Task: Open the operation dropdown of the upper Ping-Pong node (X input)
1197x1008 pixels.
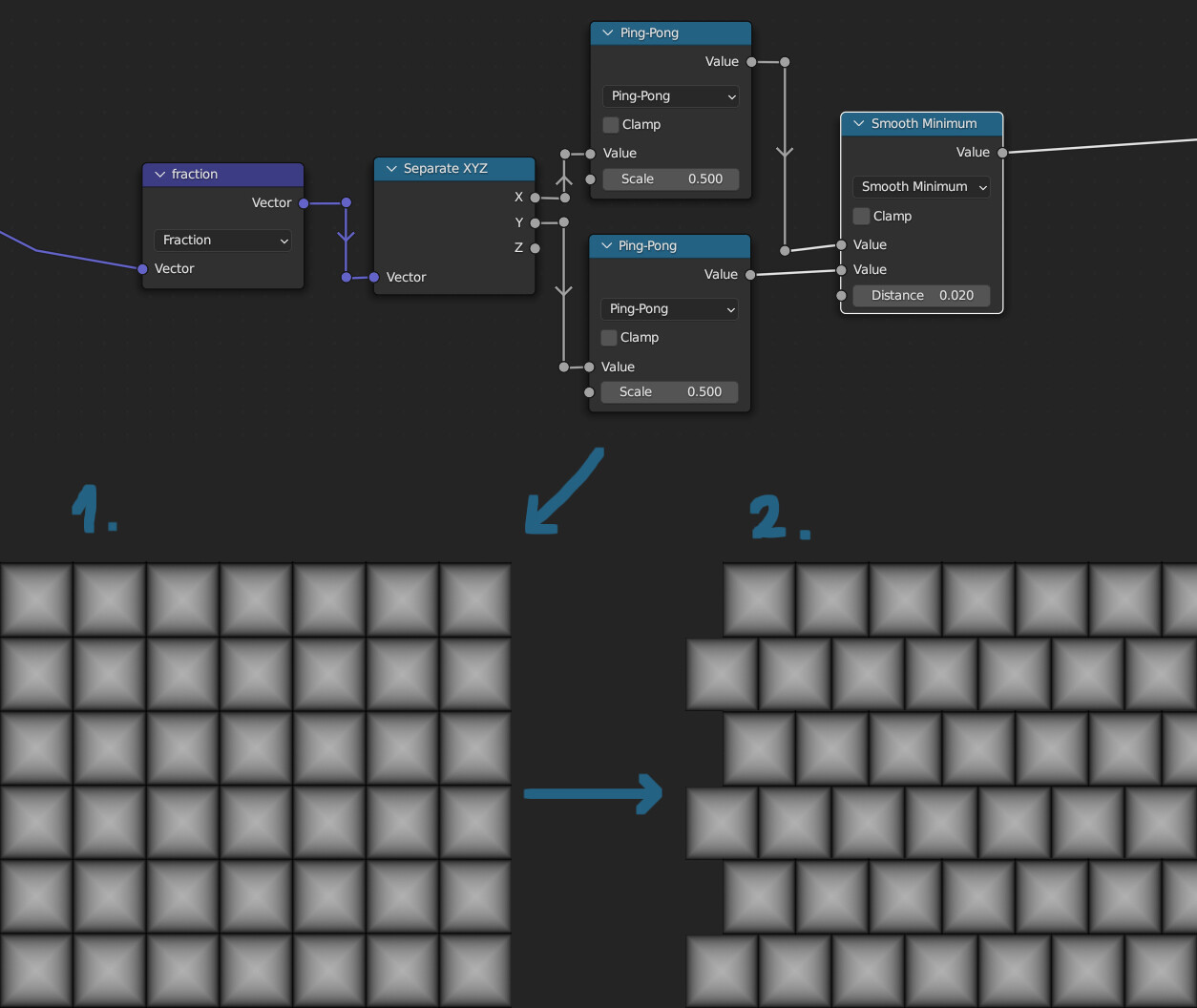Action: pyautogui.click(x=671, y=96)
